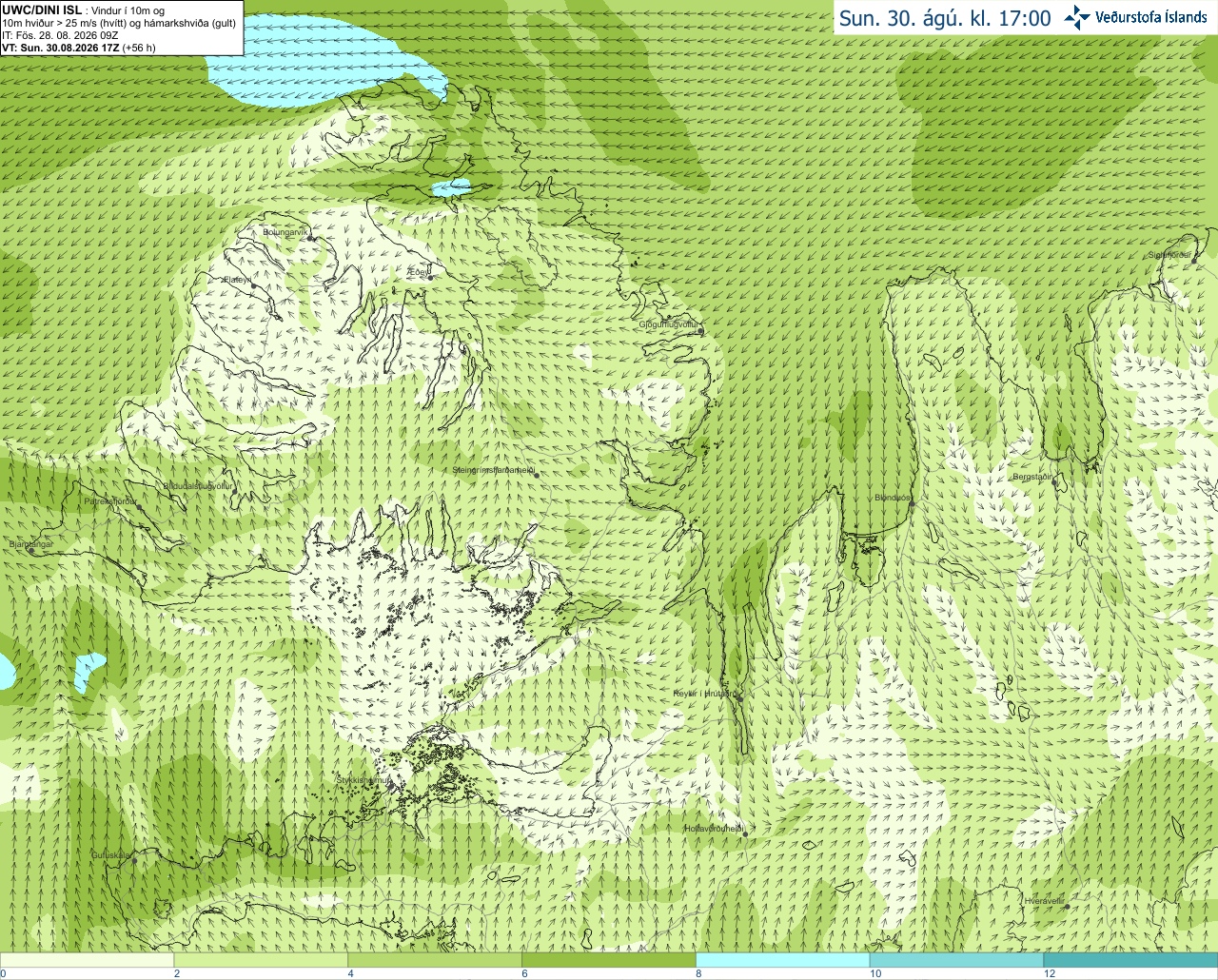Click the Bolungarvík station marker
The height and width of the screenshot is (980, 1218).
(311, 238)
